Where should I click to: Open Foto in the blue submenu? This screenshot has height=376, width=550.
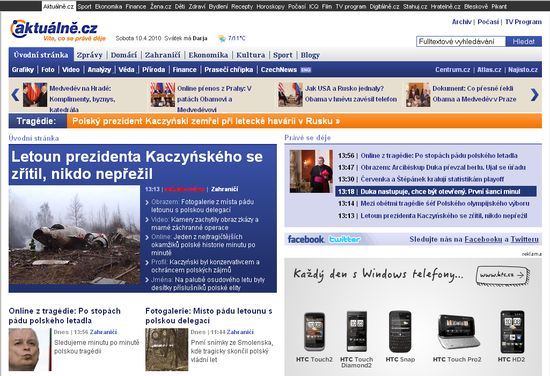pyautogui.click(x=48, y=69)
